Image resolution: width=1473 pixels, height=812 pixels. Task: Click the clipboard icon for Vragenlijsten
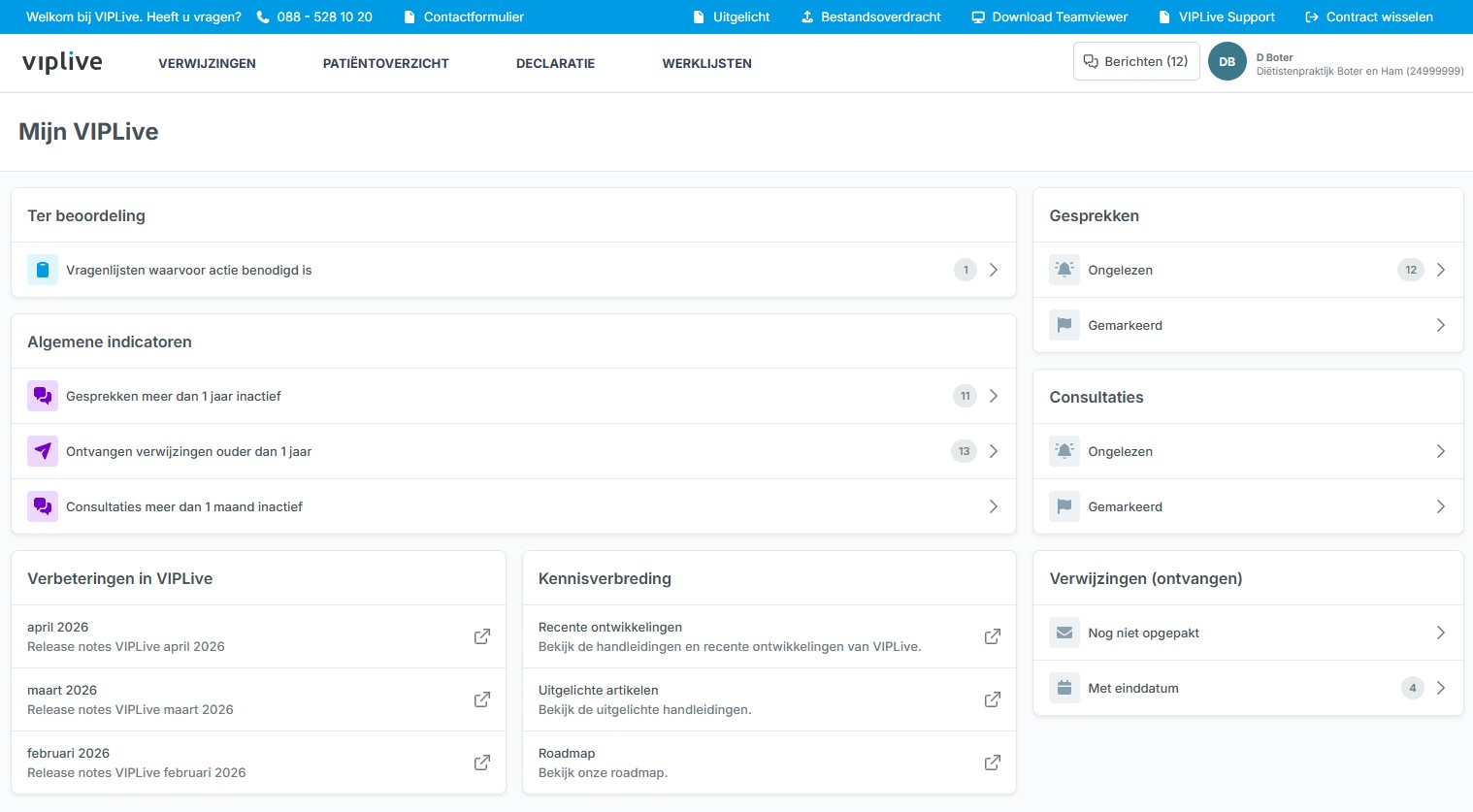tap(43, 270)
